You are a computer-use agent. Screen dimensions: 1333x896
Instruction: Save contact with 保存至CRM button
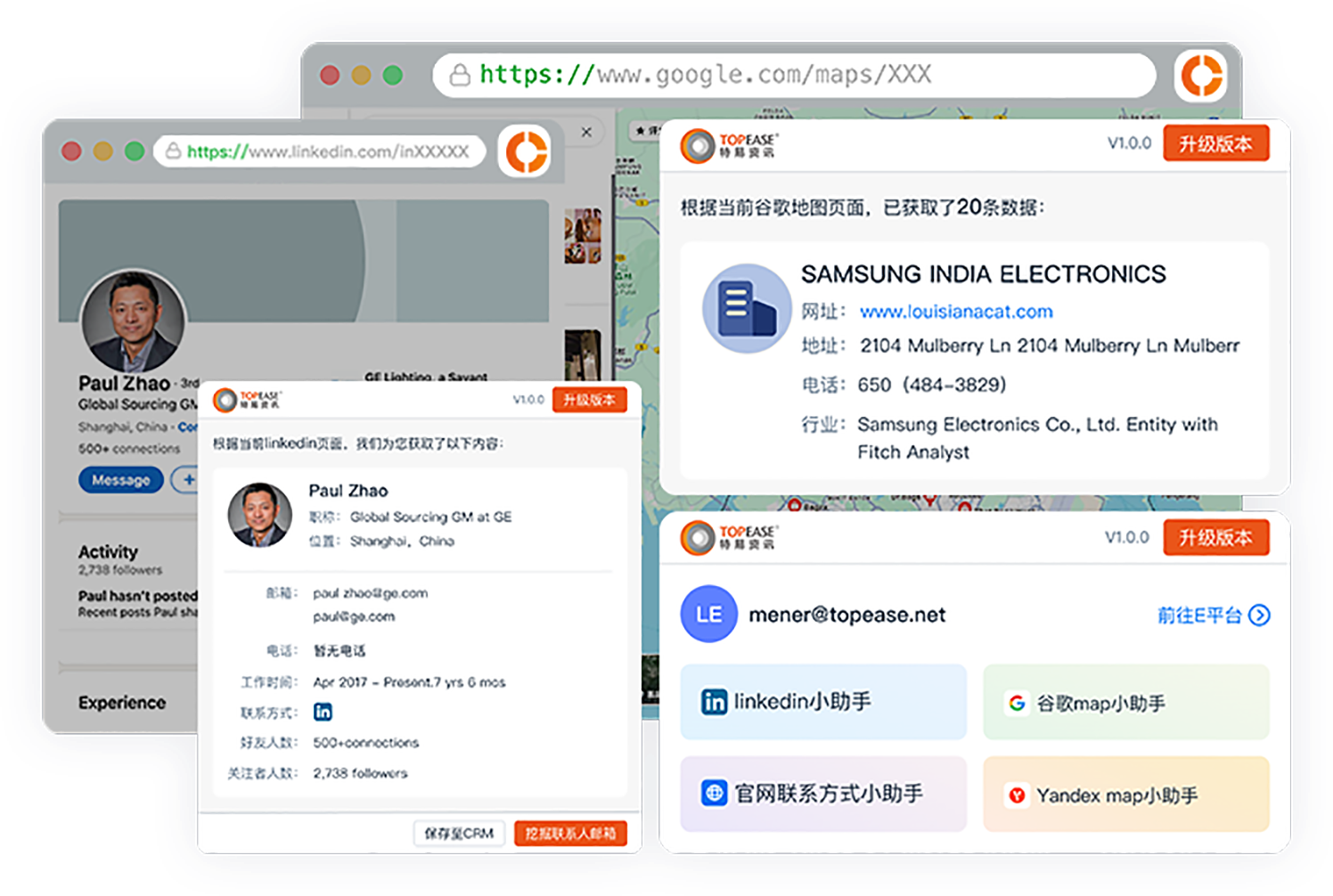459,833
